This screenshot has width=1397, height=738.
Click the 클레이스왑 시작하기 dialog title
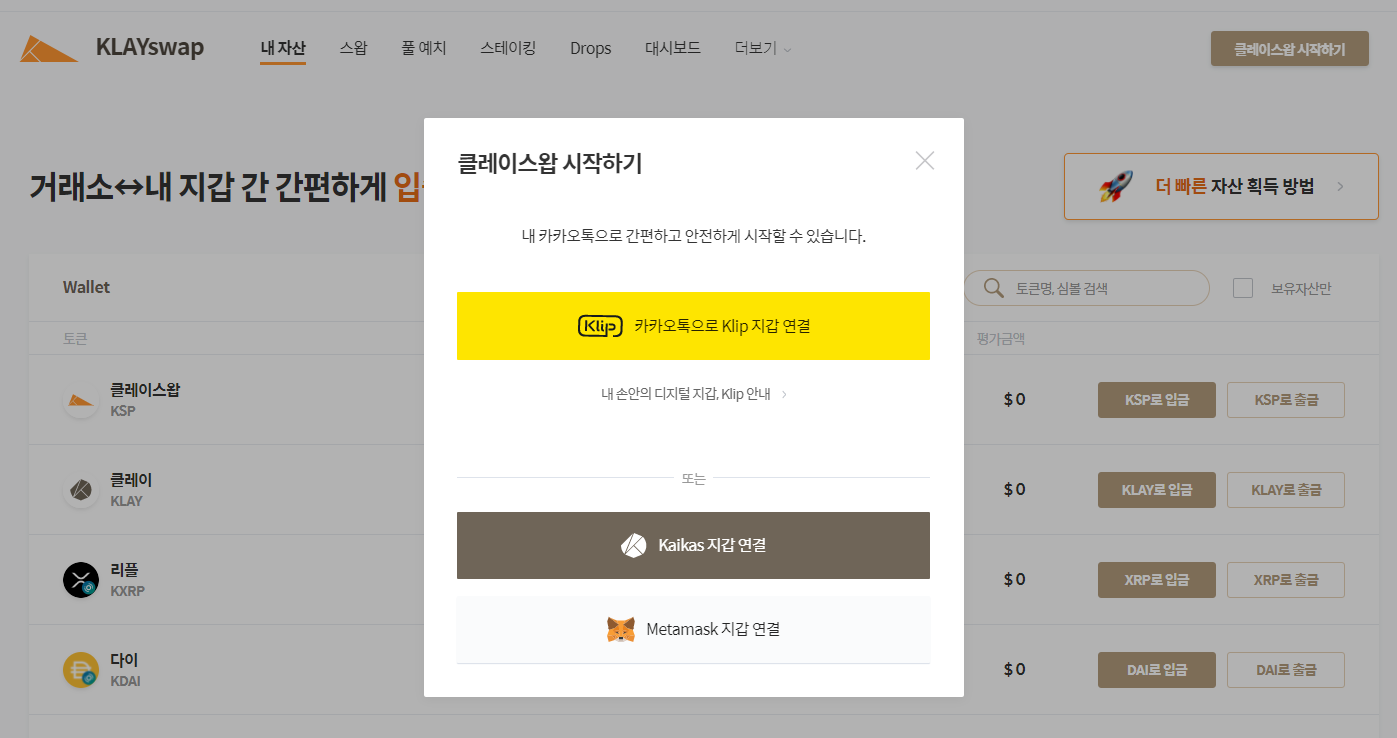coord(549,163)
